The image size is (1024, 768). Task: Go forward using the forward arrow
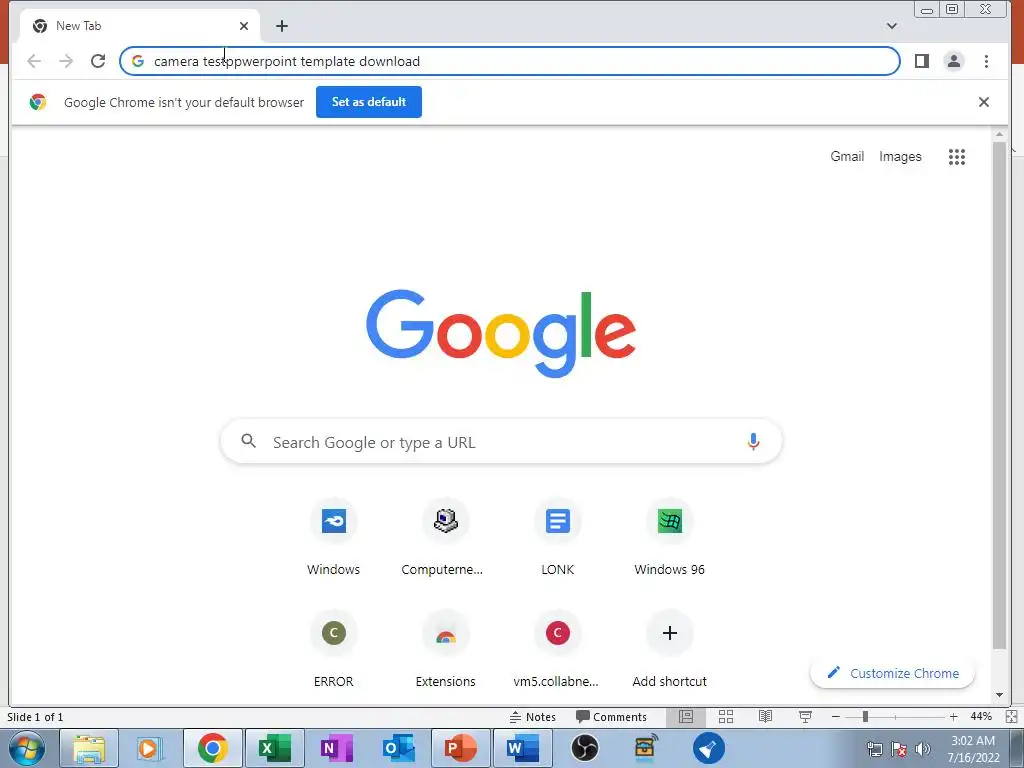pyautogui.click(x=66, y=61)
